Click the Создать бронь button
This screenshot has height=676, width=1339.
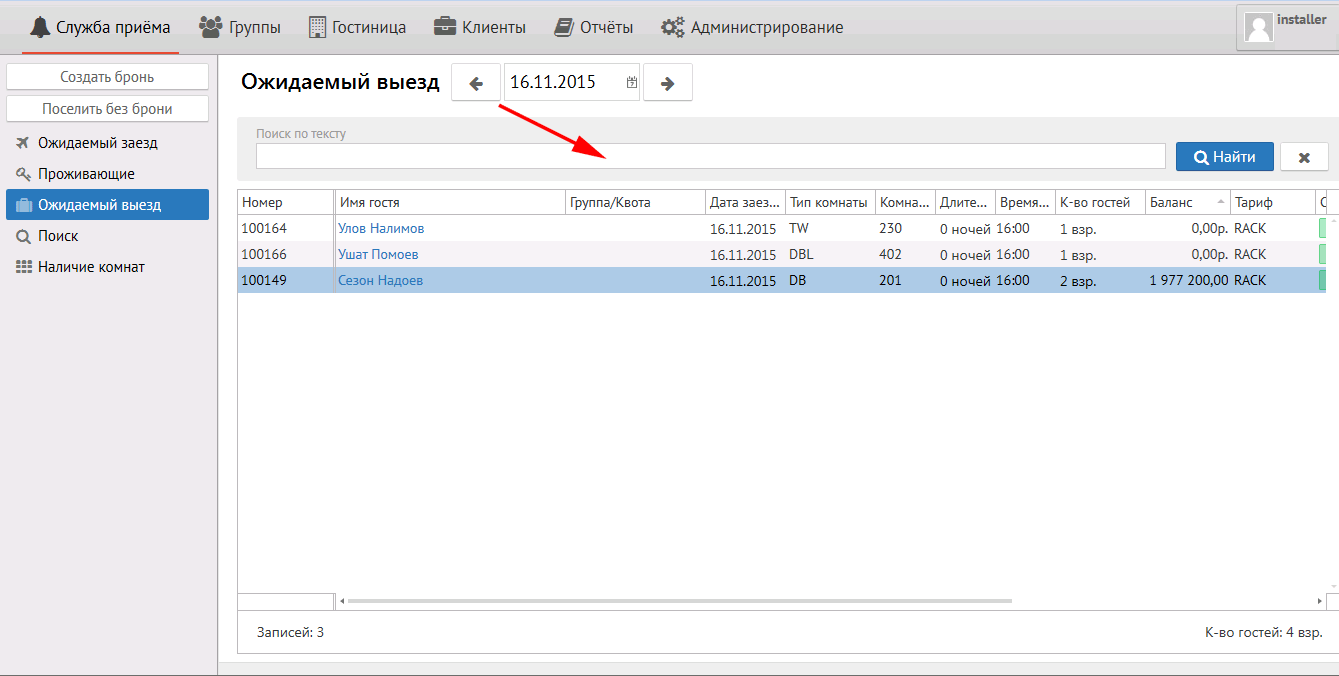(x=107, y=77)
